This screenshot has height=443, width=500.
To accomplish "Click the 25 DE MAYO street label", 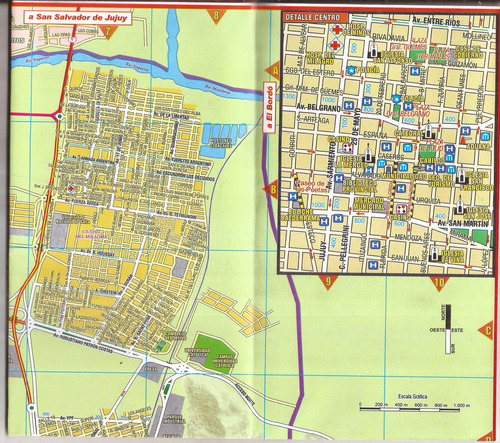I will (355, 125).
